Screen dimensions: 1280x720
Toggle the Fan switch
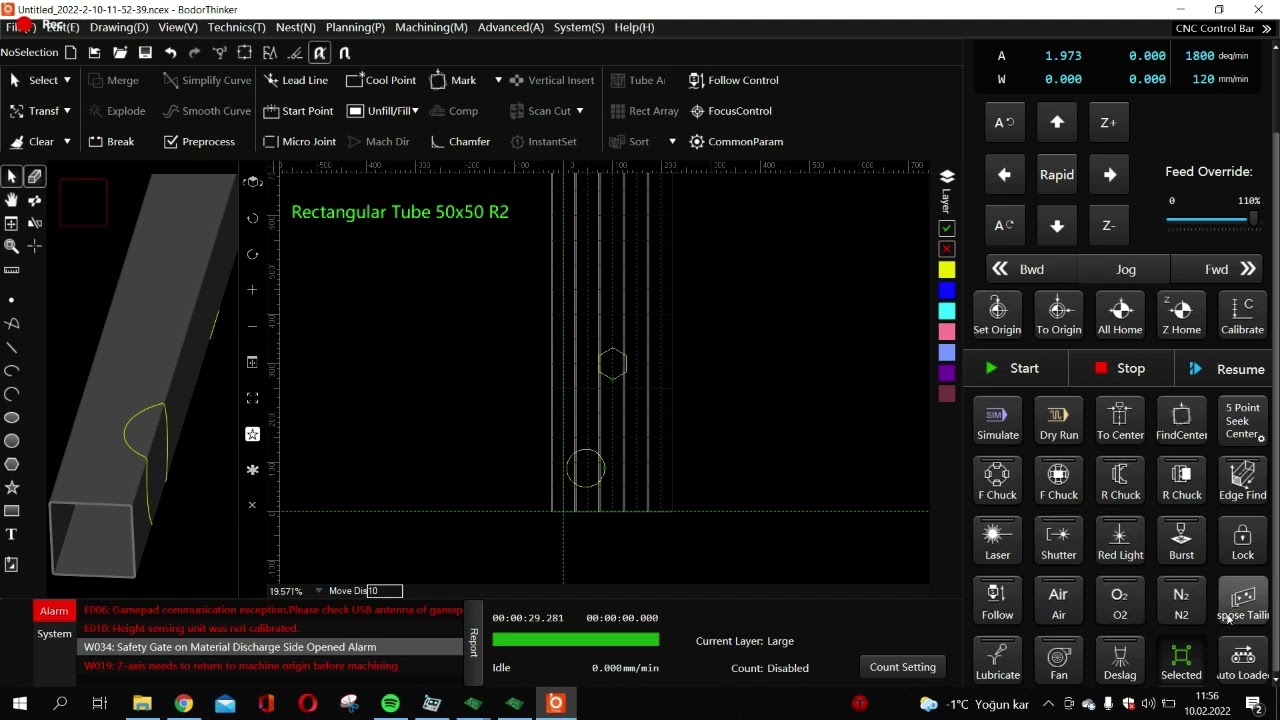pyautogui.click(x=1058, y=660)
